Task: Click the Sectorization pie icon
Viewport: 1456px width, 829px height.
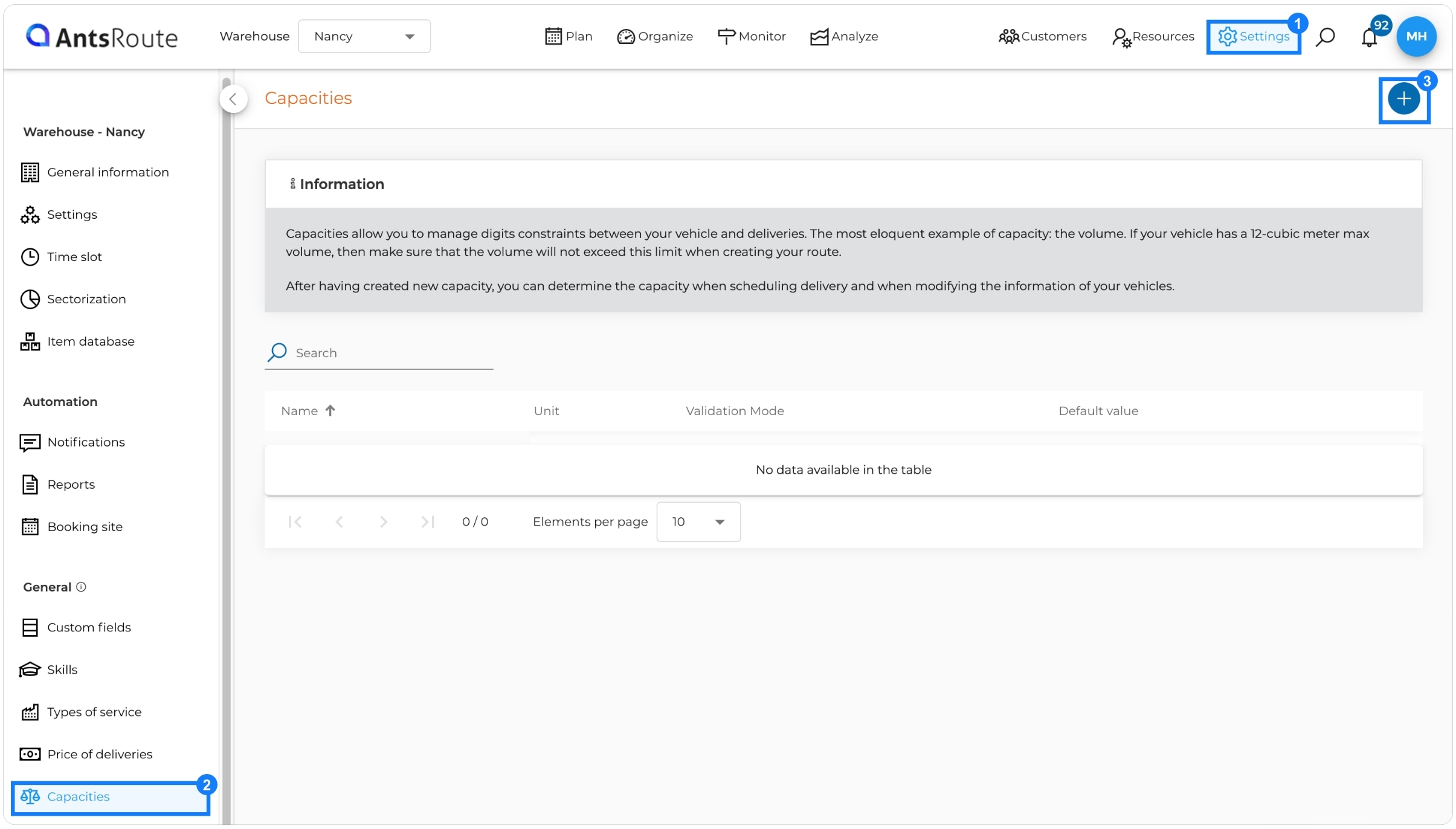Action: (x=30, y=299)
